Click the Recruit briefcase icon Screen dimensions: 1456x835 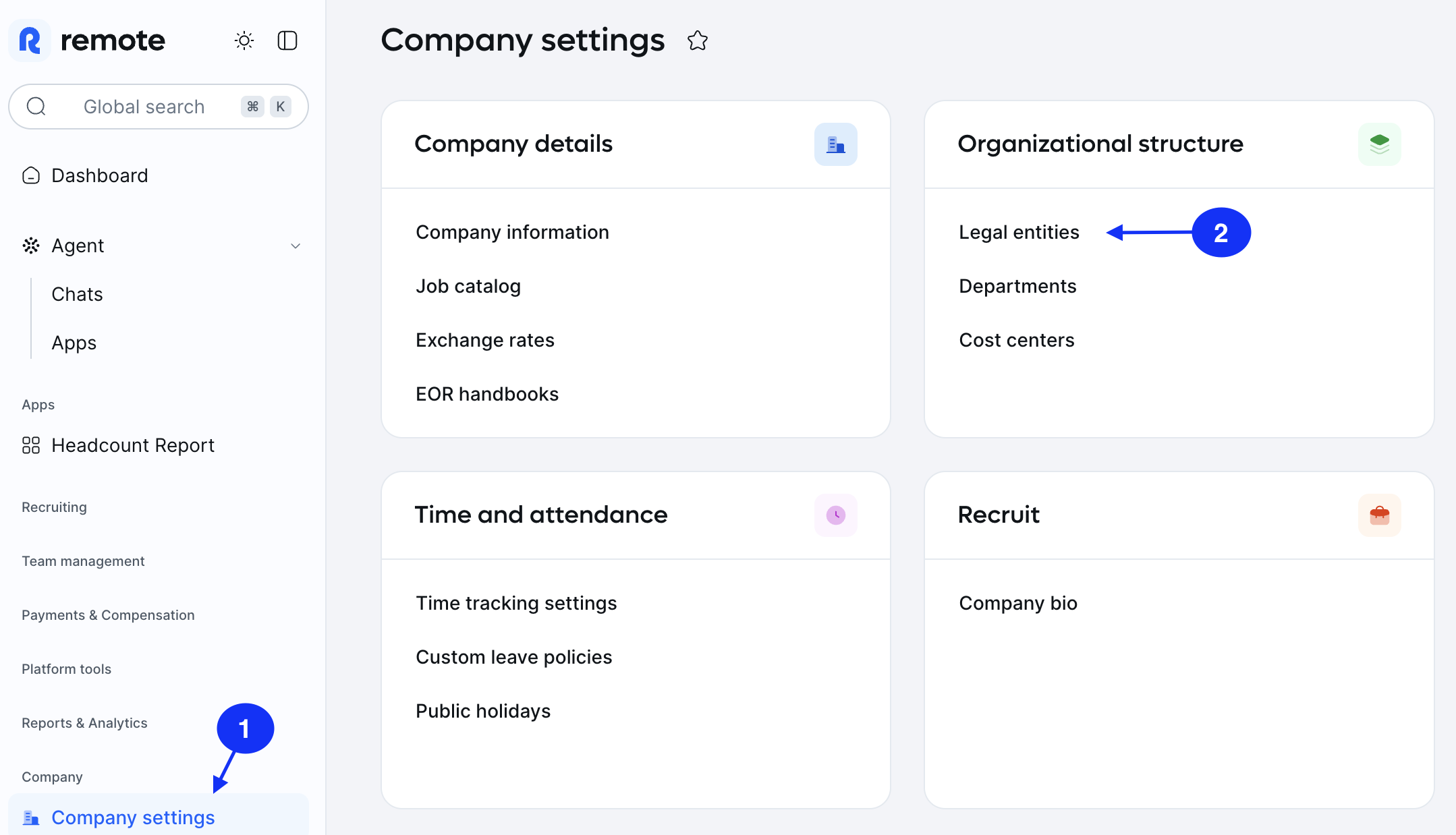click(1380, 515)
